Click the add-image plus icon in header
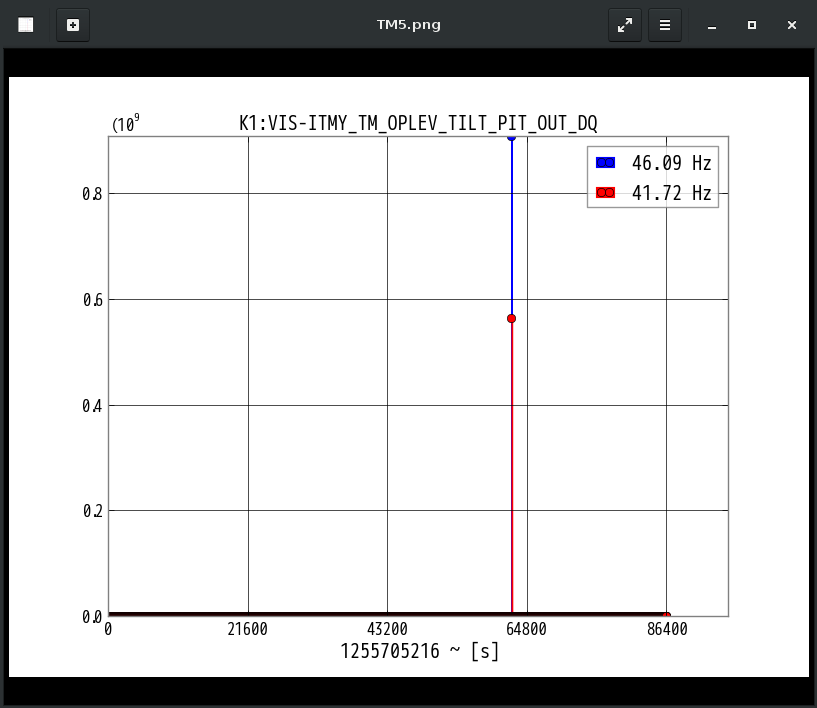This screenshot has width=817, height=708. [x=73, y=25]
